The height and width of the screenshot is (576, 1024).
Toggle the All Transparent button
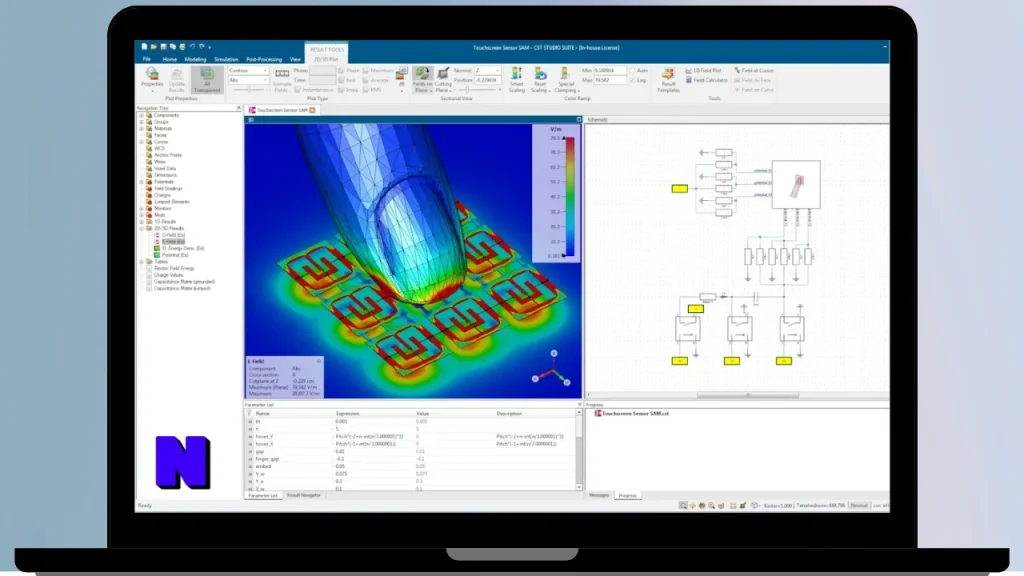tap(207, 80)
